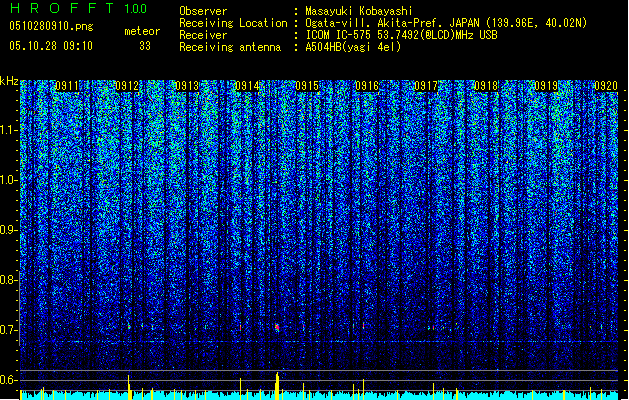629x400 pixels.
Task: Click the 0.8 kHz axis tick label
Action: point(8,280)
